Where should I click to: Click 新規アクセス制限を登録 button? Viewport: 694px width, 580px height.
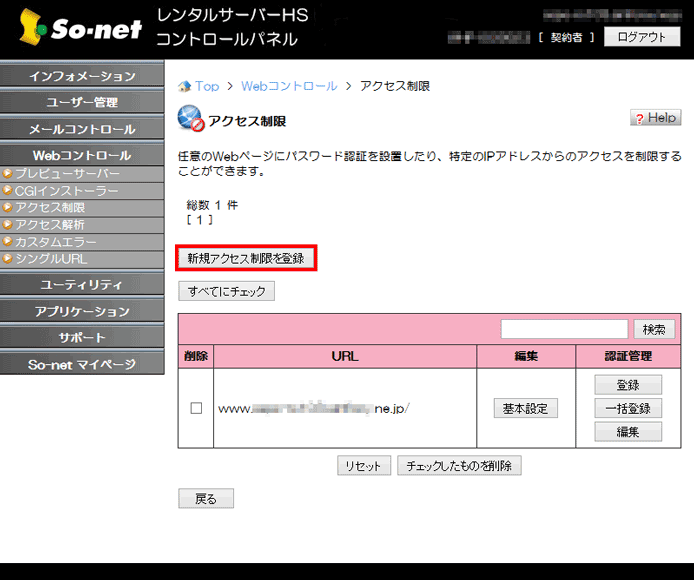tap(246, 258)
